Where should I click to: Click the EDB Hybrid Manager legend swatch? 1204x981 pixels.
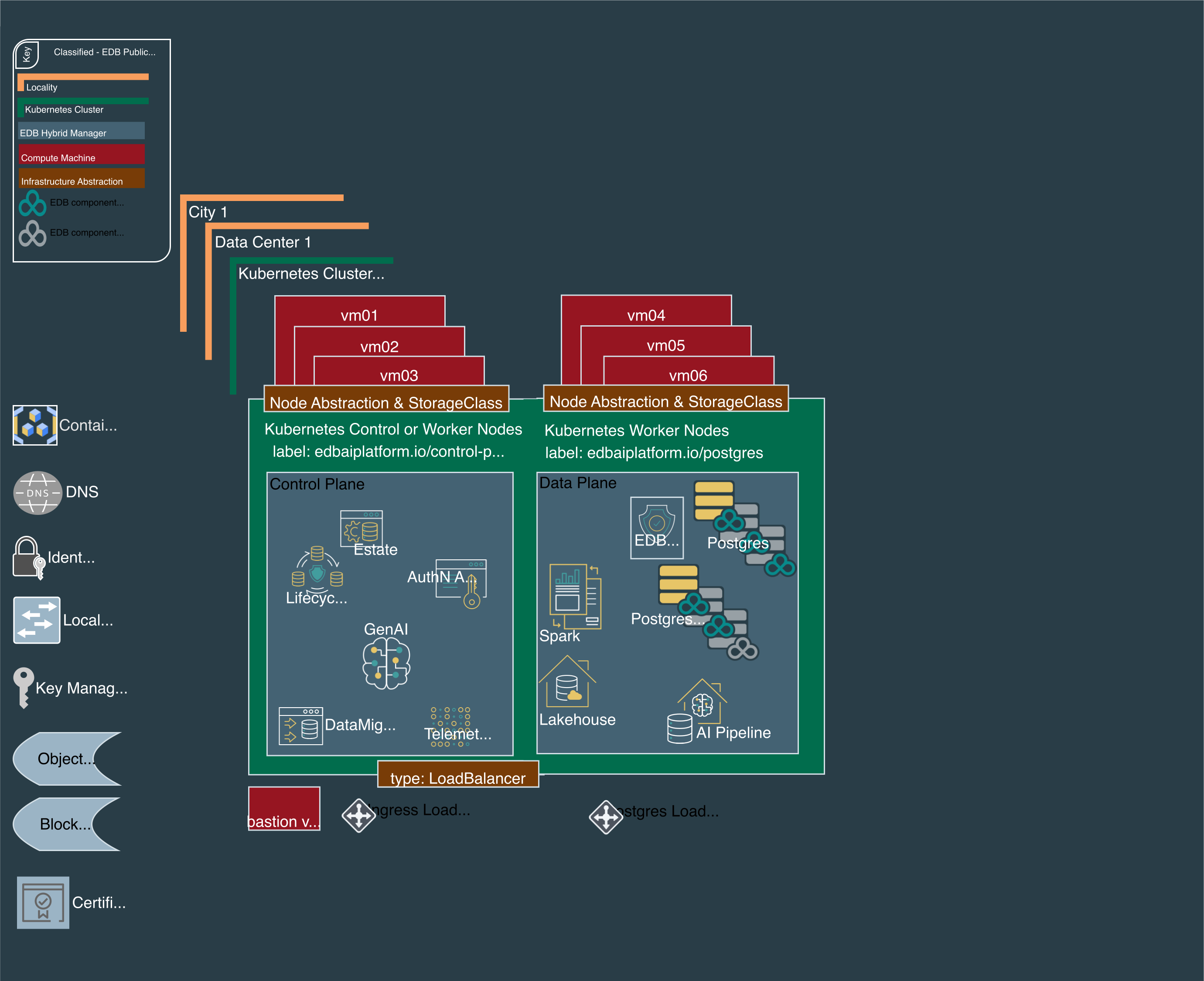[x=82, y=130]
